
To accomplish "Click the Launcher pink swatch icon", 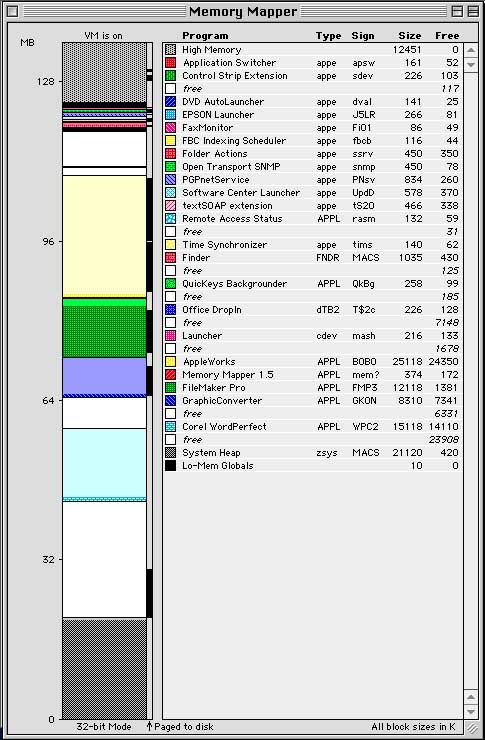I will pos(170,336).
